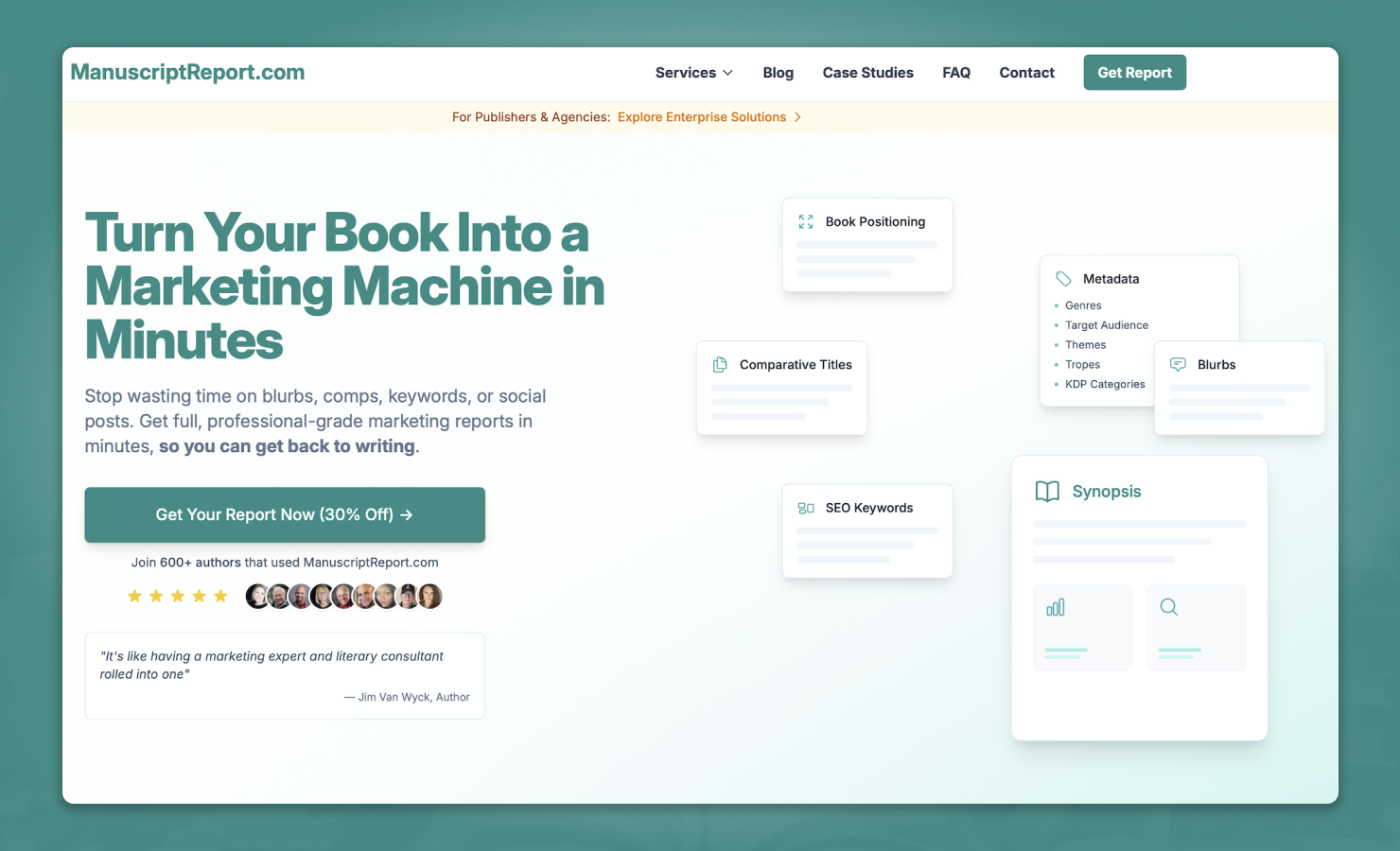
Task: Click '— Jim Van Wyck, Author' attribution
Action: click(407, 697)
